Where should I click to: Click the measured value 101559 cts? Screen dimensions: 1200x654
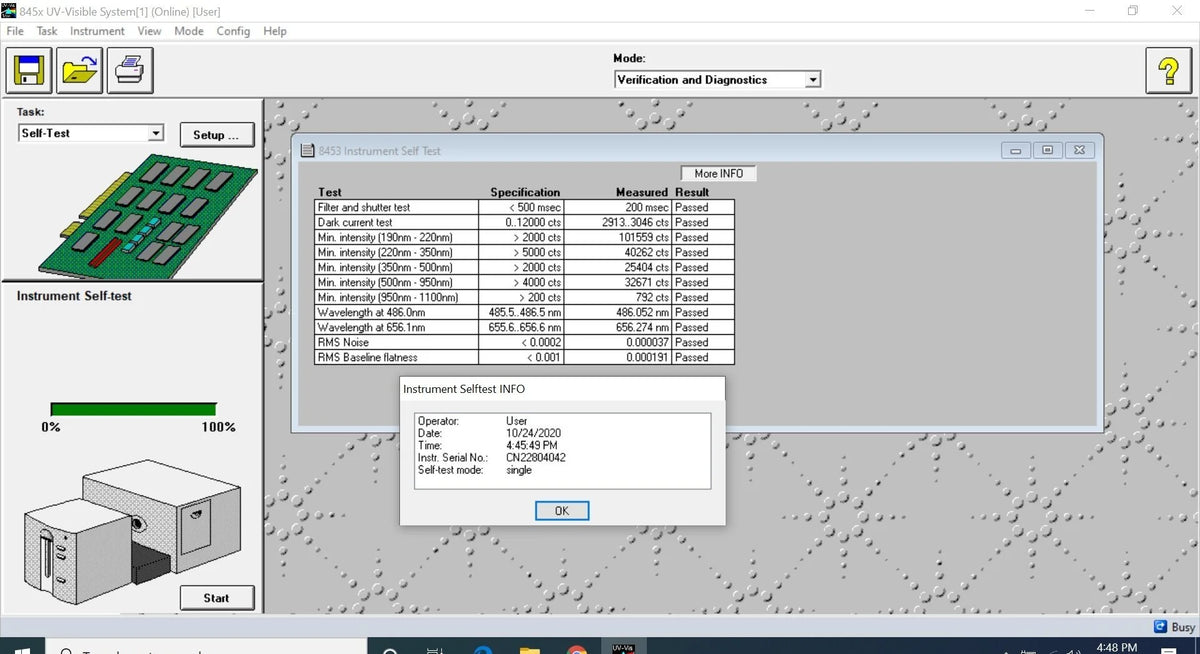click(644, 237)
